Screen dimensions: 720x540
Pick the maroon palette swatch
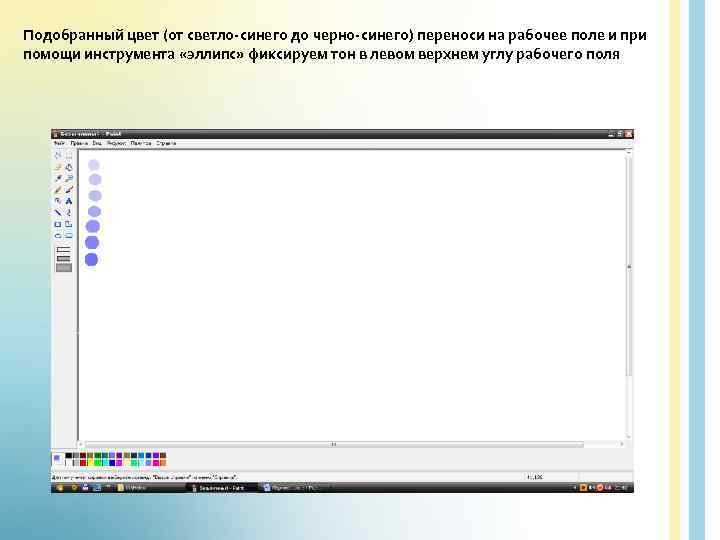click(x=83, y=456)
